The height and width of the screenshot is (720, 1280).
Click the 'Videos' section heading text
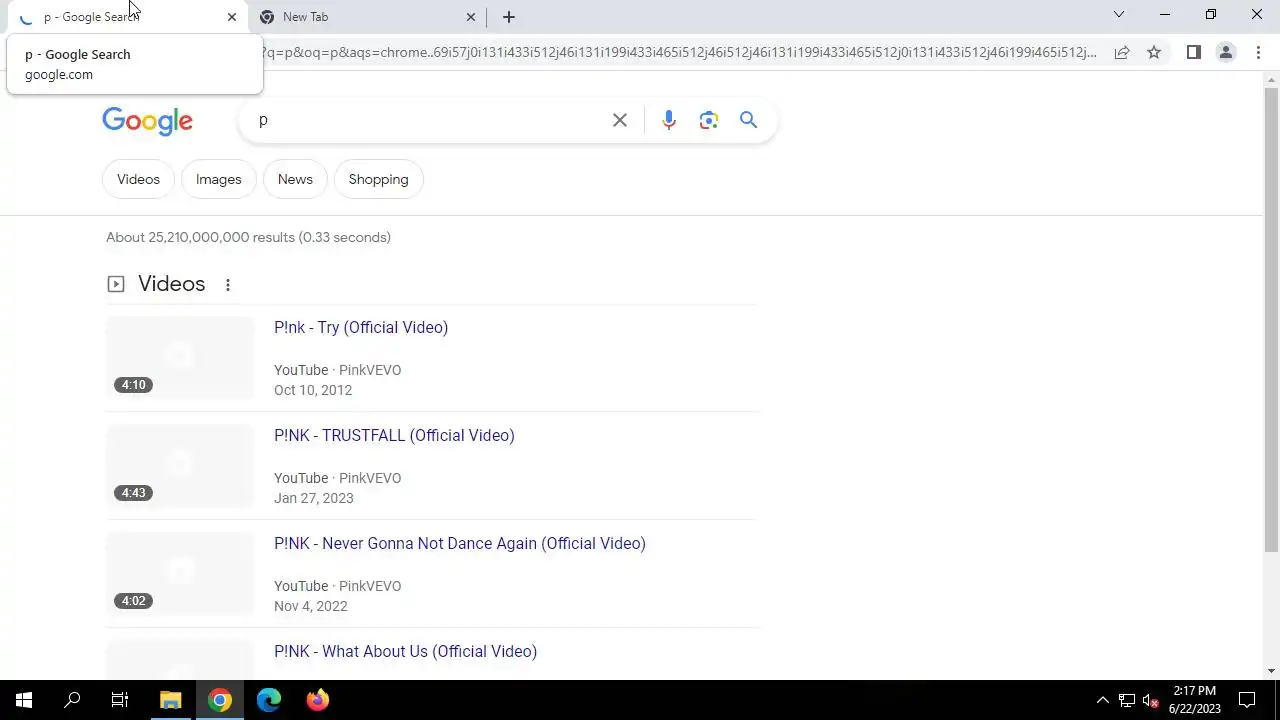coord(172,284)
